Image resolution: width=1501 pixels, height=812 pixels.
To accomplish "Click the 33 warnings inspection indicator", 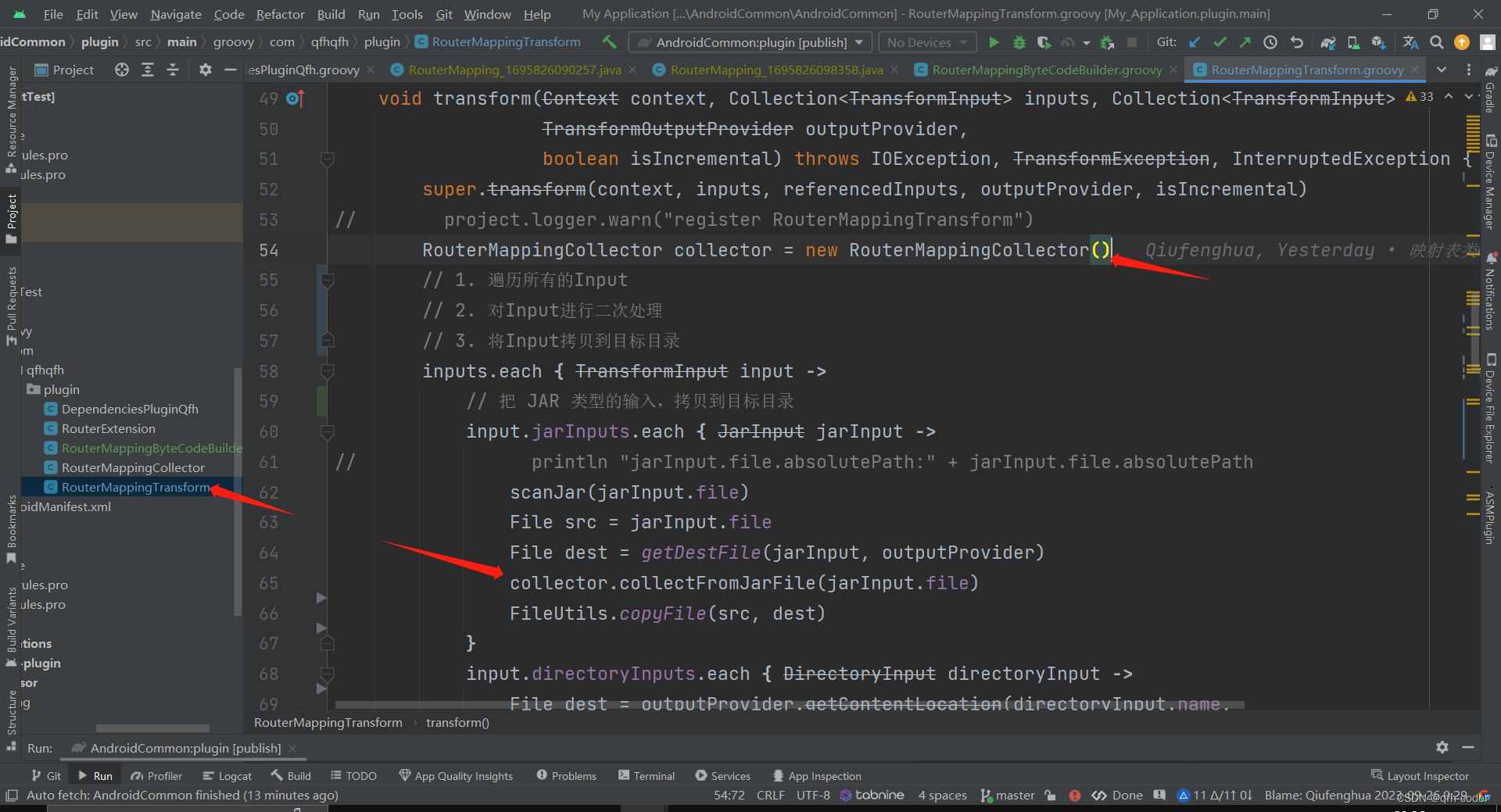I will pos(1420,96).
